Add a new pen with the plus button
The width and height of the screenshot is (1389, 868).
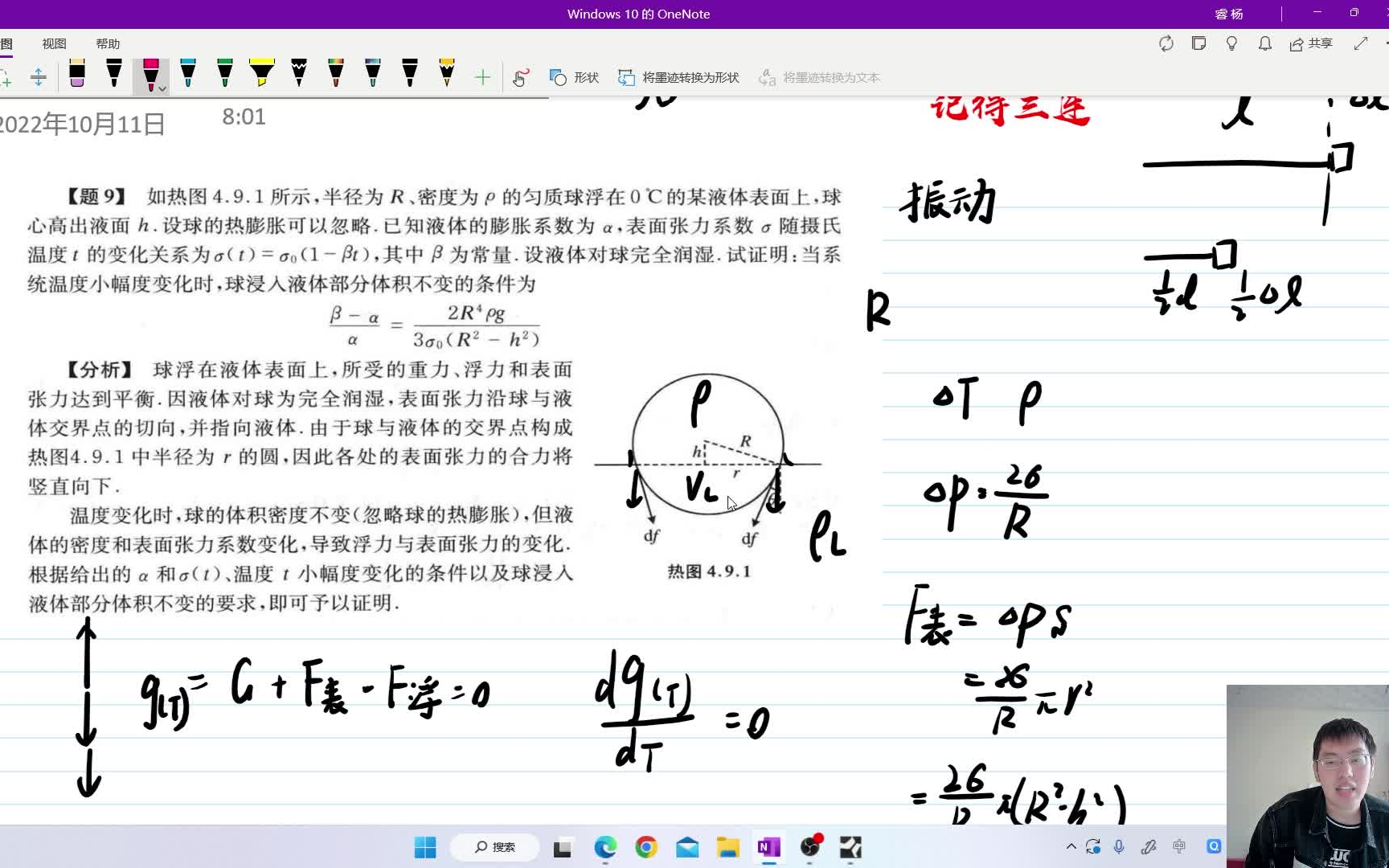(482, 77)
